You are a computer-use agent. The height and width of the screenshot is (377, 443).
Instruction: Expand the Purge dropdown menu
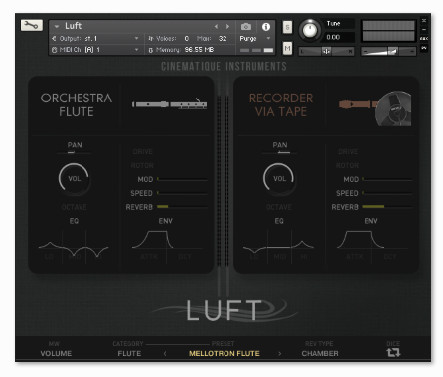(255, 39)
